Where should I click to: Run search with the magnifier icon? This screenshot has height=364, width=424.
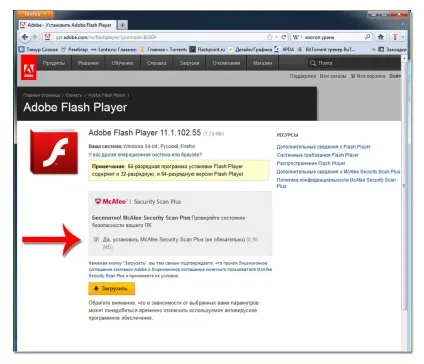[x=367, y=37]
